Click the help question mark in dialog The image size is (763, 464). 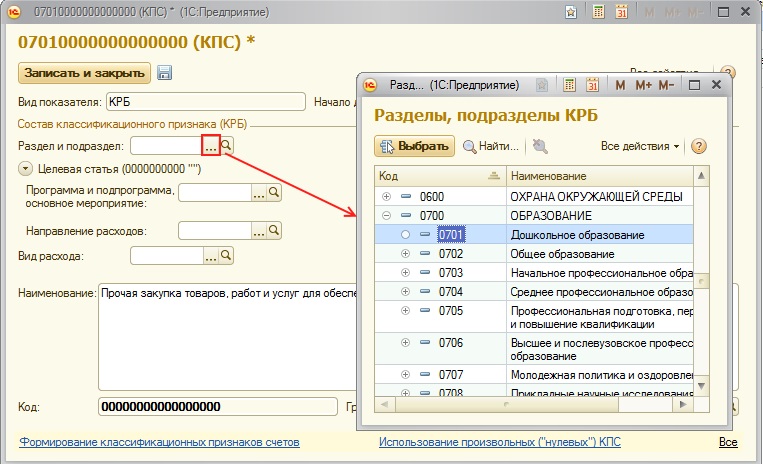click(x=698, y=146)
